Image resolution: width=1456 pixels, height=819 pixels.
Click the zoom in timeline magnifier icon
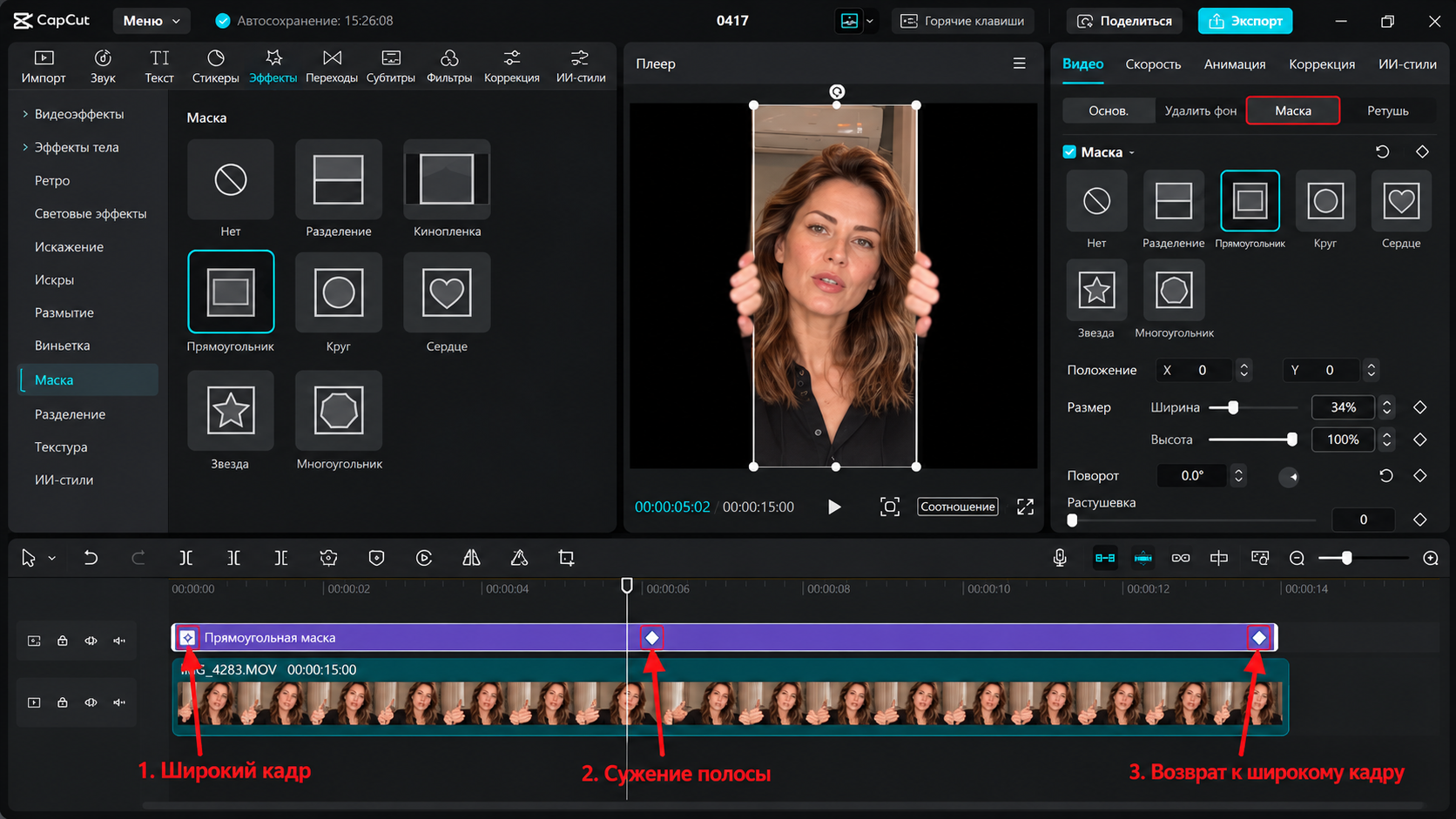click(1431, 558)
